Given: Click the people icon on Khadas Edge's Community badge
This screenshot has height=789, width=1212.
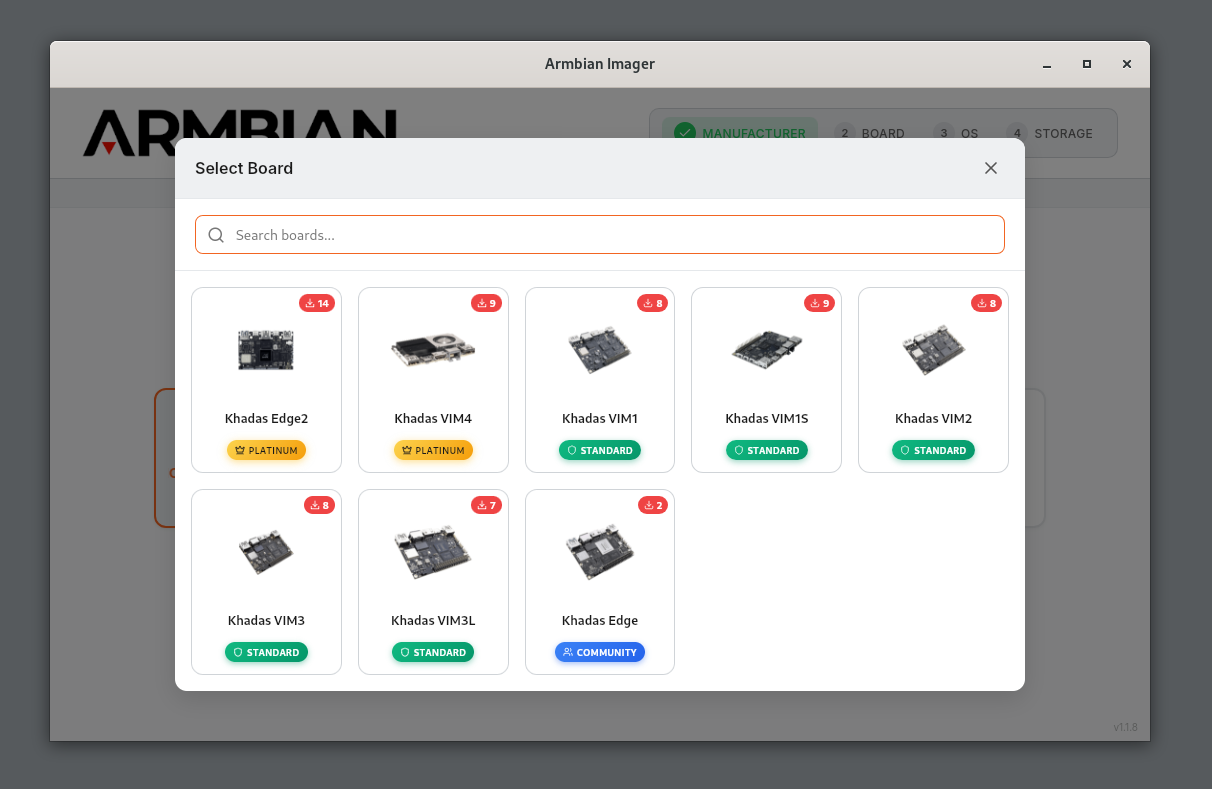Looking at the screenshot, I should 568,652.
